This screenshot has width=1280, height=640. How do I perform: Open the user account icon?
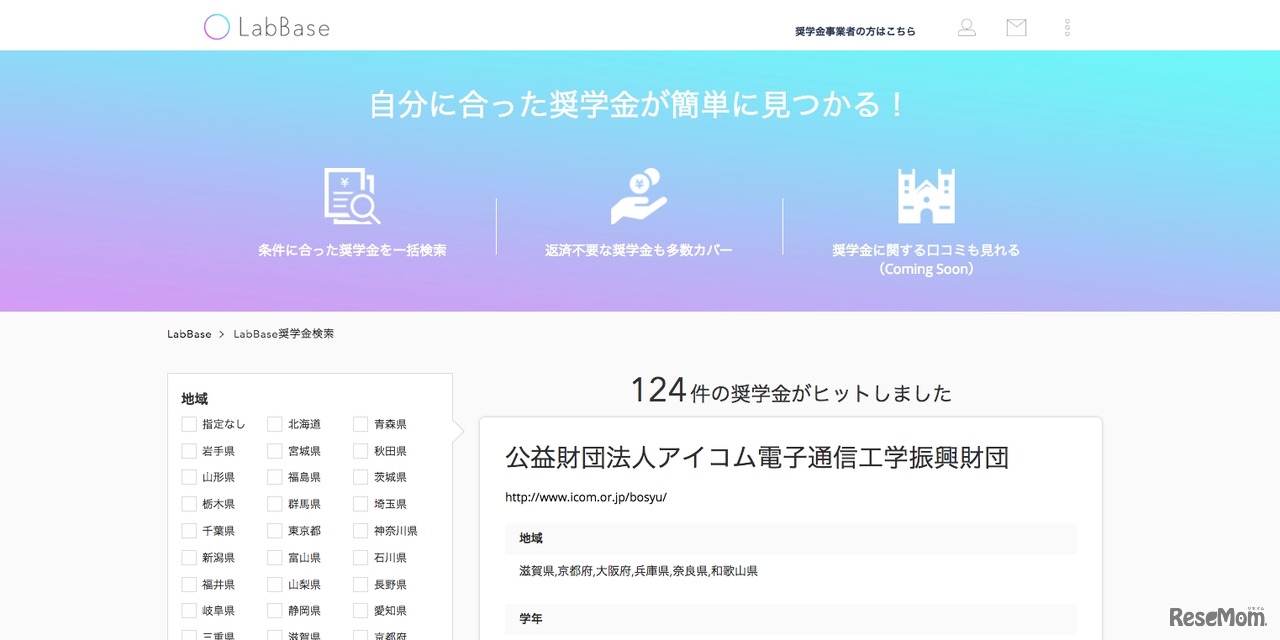click(x=966, y=28)
